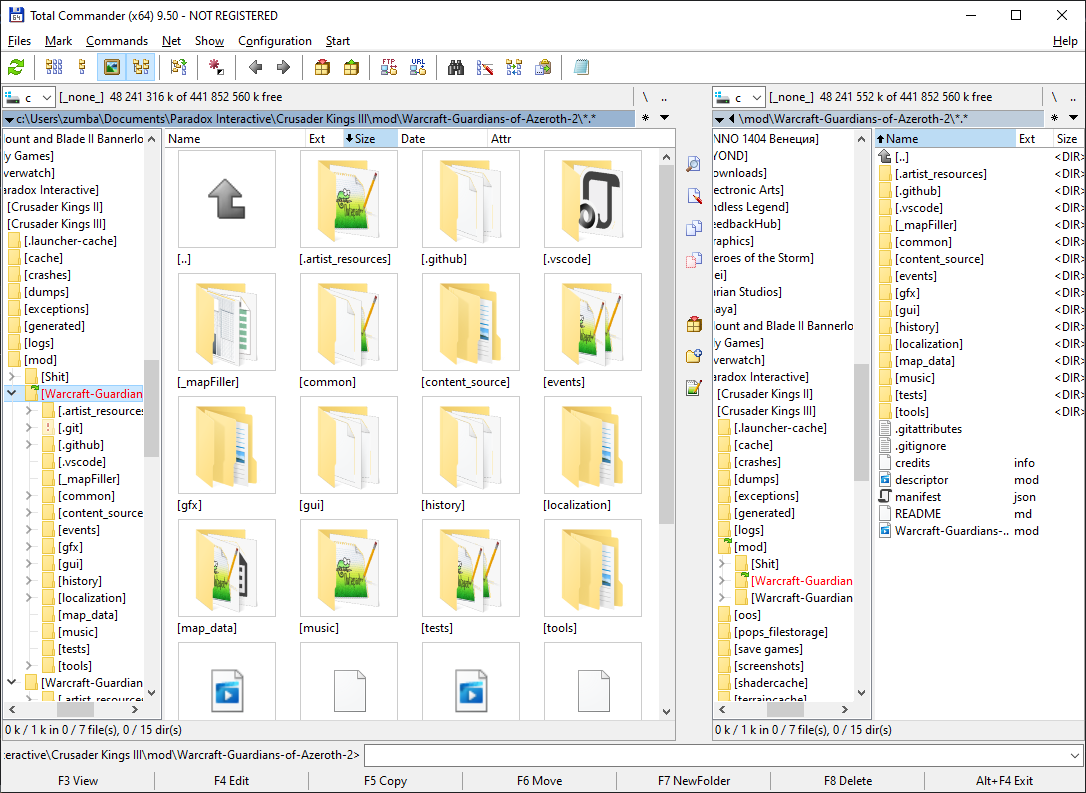Open the Notepad toolbar icon
Image resolution: width=1086 pixels, height=793 pixels.
tap(581, 67)
